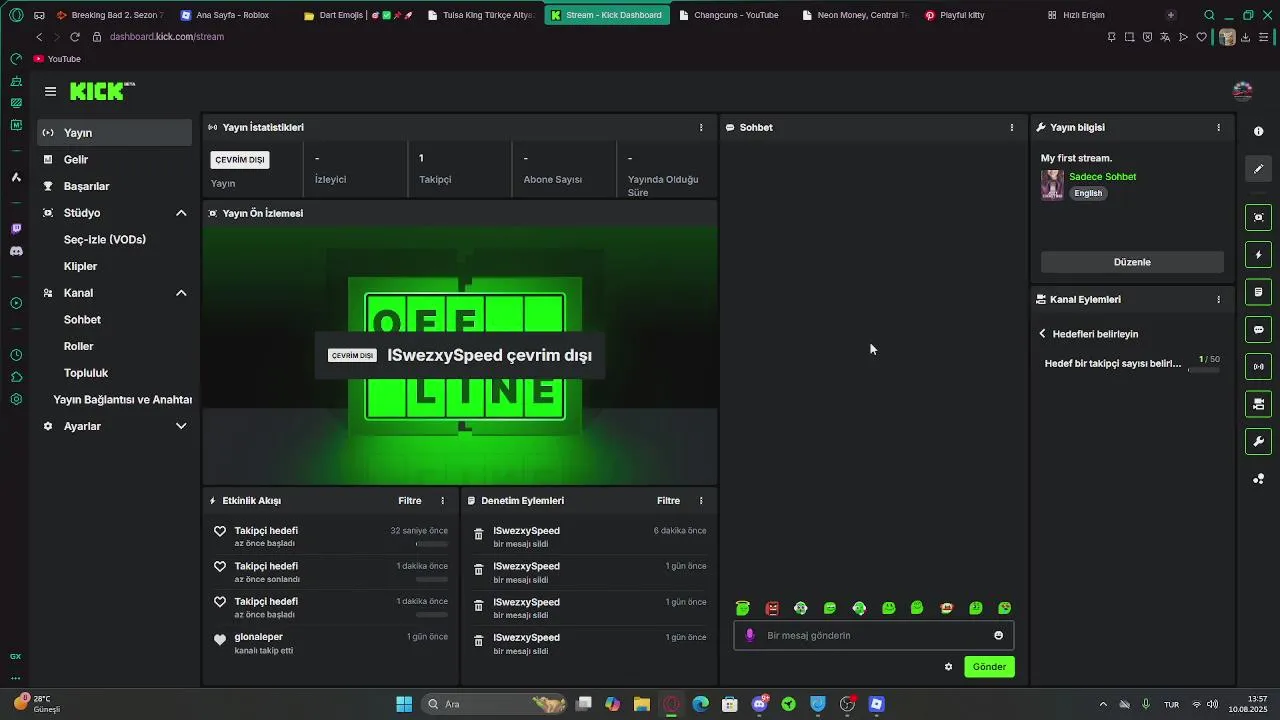Open Yayın İstatistikleri panel three-dot menu

click(701, 127)
